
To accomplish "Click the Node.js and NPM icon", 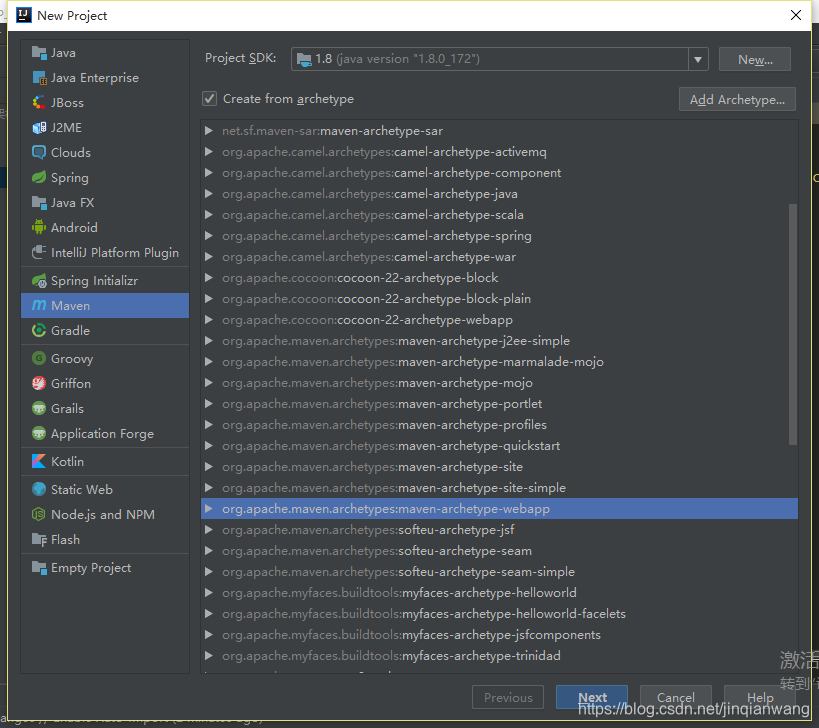I will [x=39, y=515].
